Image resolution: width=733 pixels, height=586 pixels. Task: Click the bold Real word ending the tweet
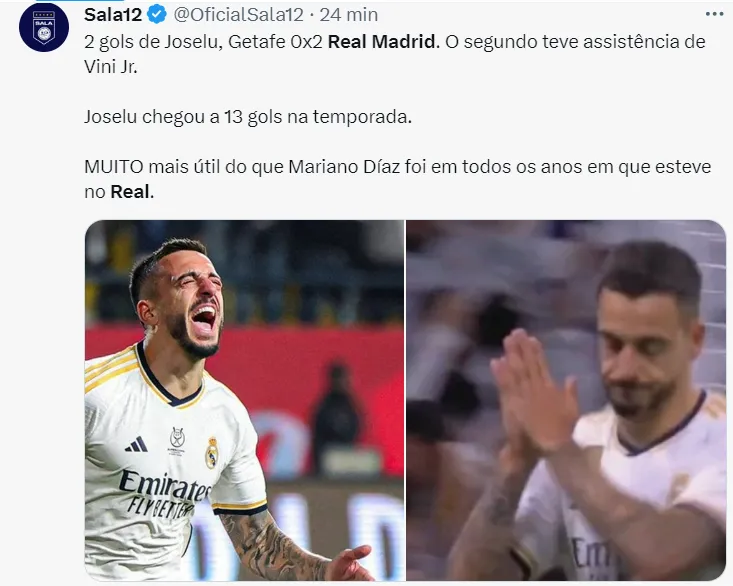pyautogui.click(x=130, y=192)
